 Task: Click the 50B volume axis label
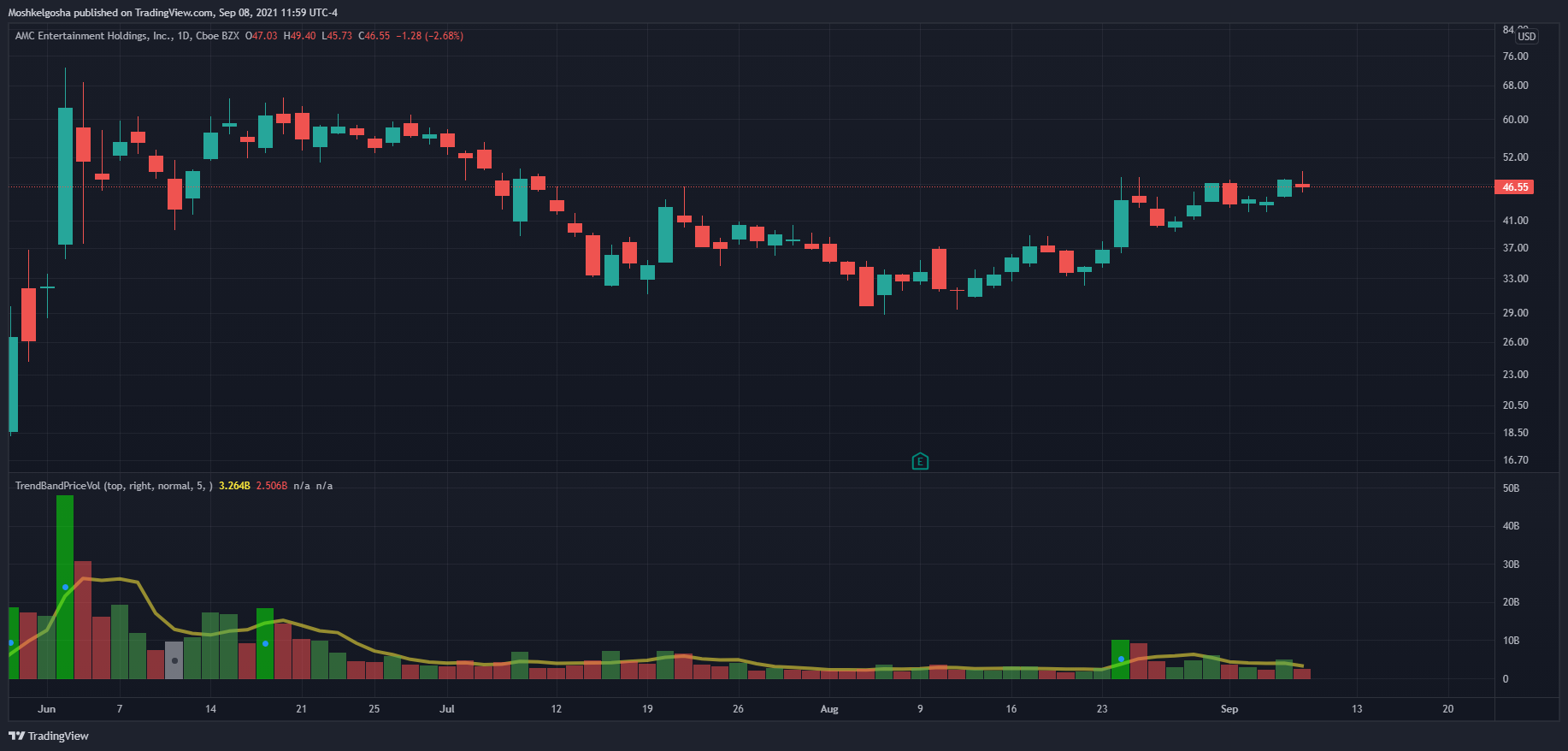tap(1511, 488)
